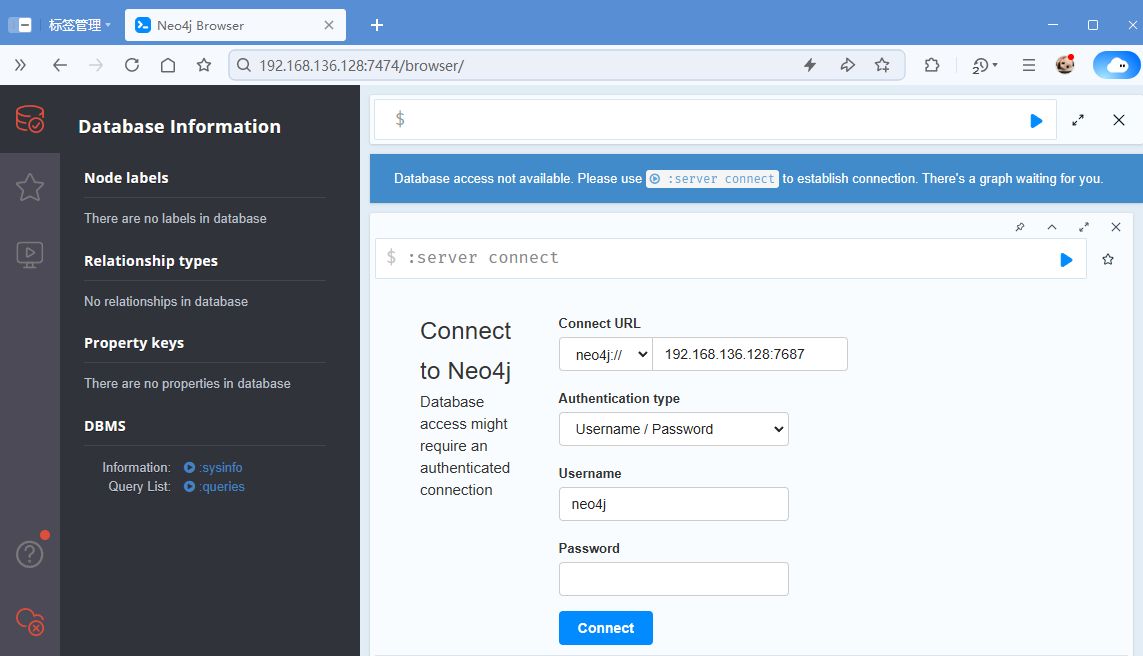This screenshot has width=1143, height=656.
Task: Go forward in browser history
Action: click(x=95, y=66)
